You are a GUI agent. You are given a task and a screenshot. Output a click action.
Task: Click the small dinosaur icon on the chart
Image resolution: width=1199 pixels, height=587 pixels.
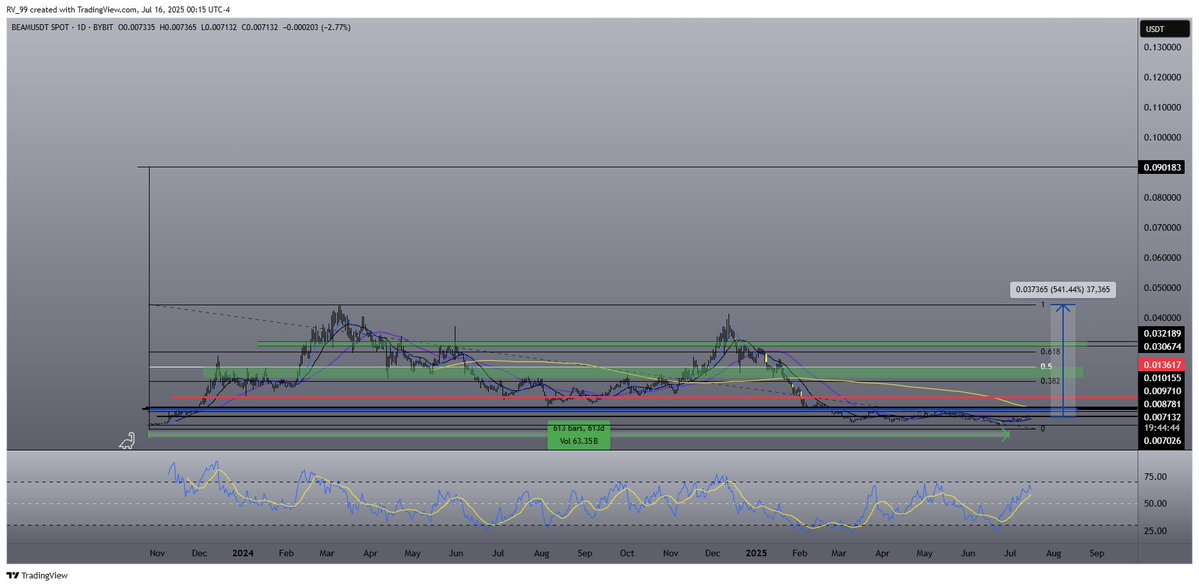click(x=128, y=441)
